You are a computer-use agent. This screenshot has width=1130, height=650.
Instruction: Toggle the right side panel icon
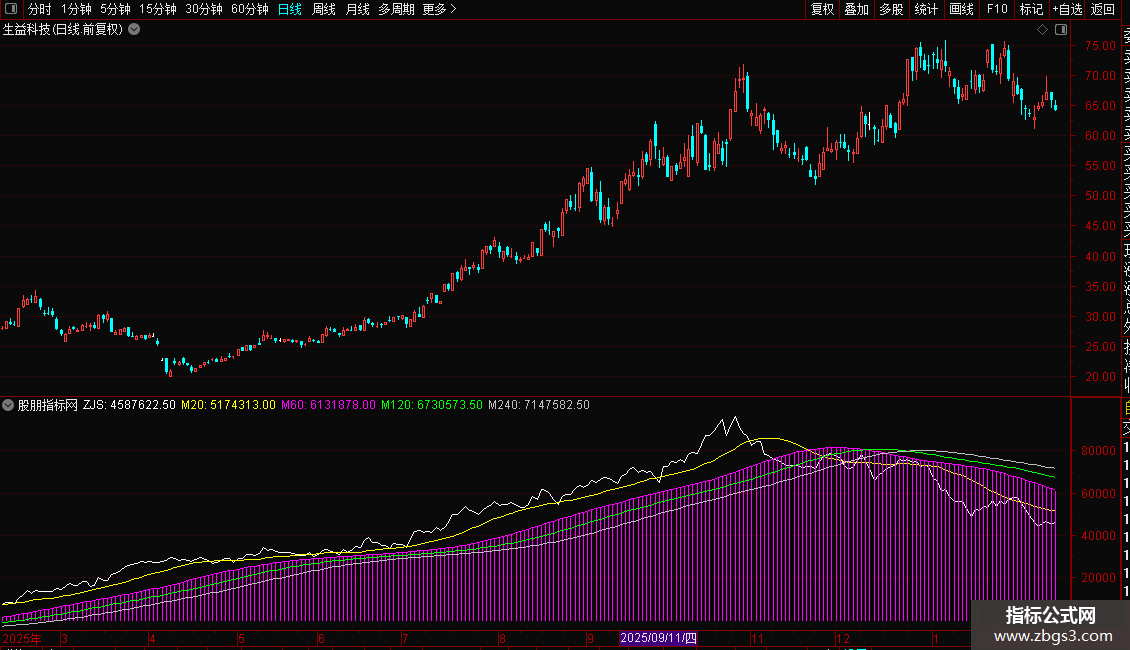pos(1061,30)
